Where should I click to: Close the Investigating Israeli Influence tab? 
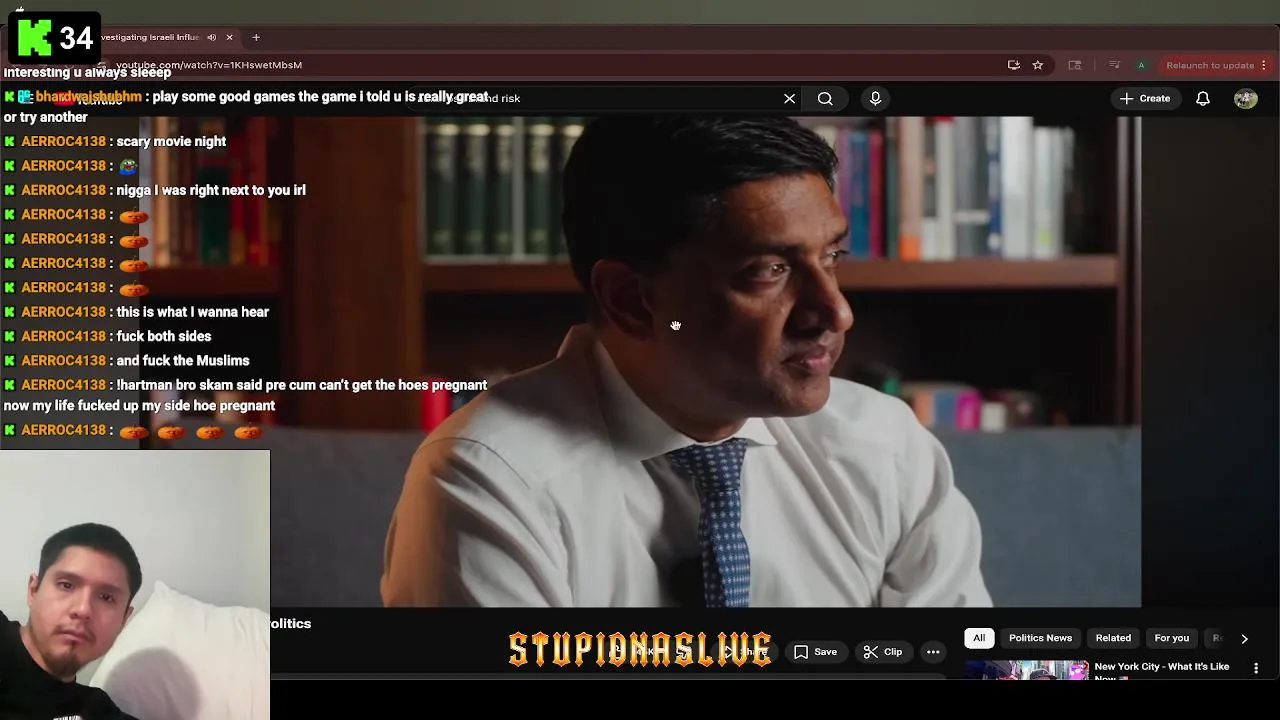229,37
